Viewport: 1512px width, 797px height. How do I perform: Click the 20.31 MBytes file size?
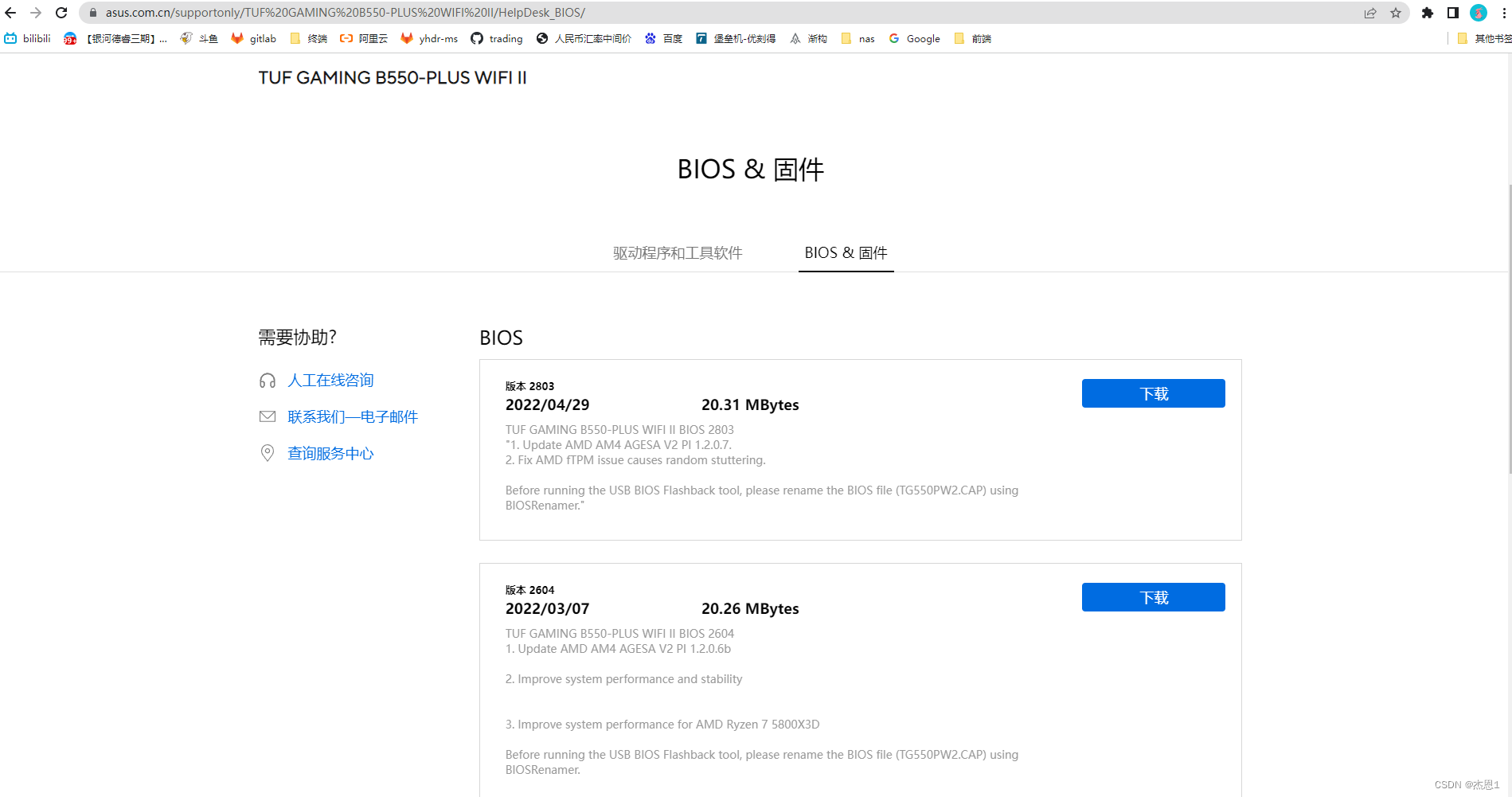point(750,404)
